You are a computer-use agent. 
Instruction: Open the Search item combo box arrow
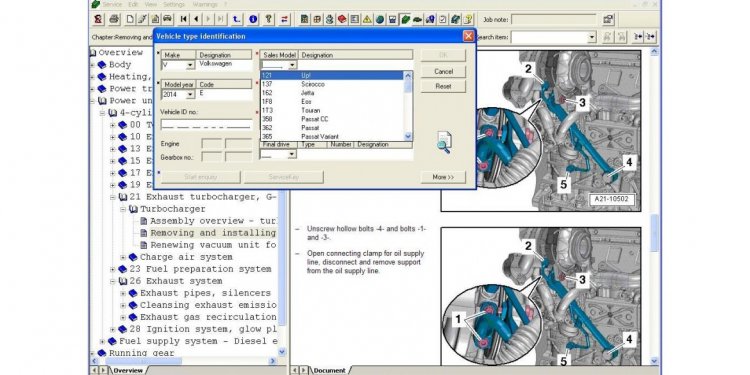click(x=592, y=37)
